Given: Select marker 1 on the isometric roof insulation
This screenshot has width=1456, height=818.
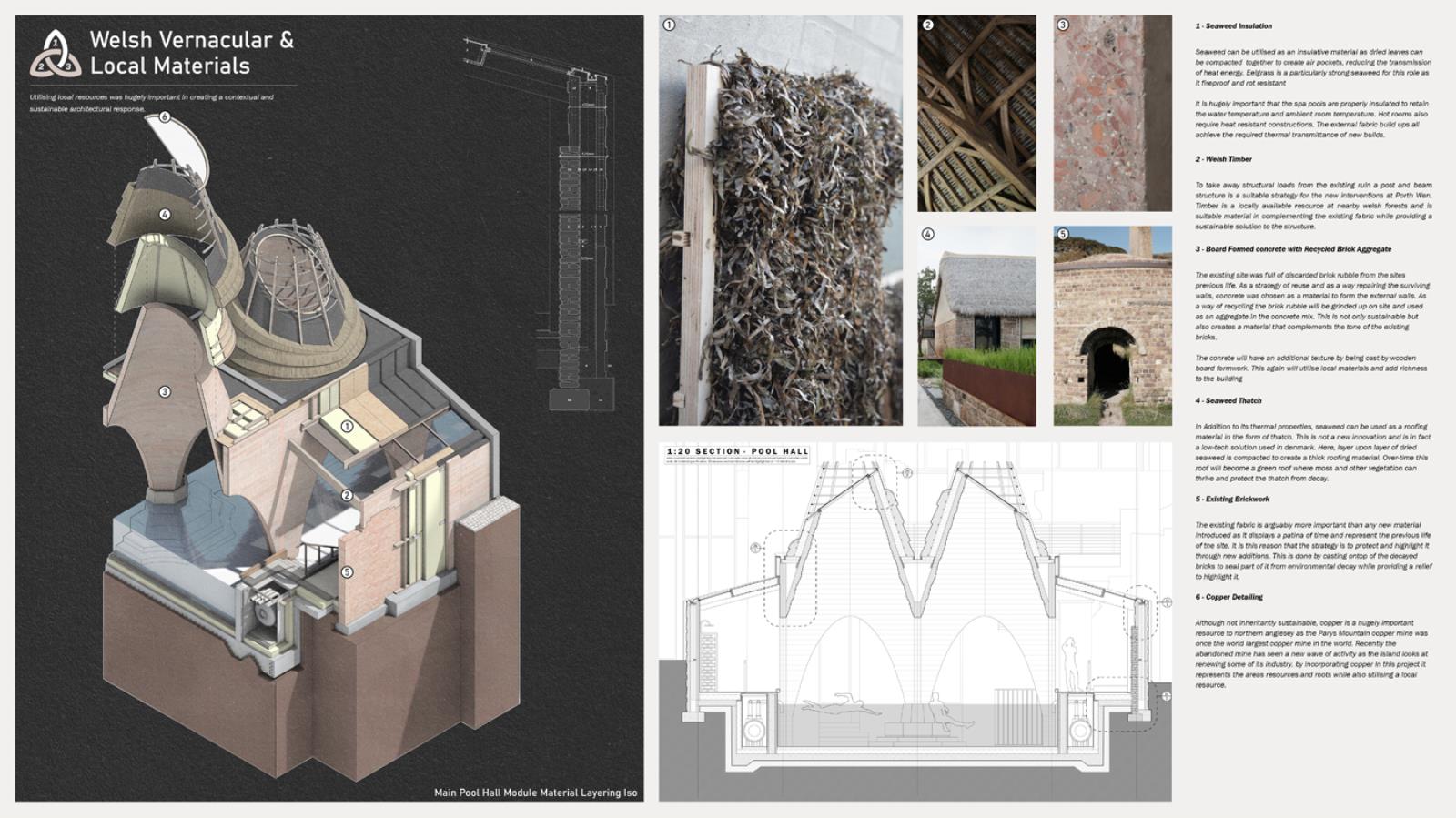Looking at the screenshot, I should [347, 426].
